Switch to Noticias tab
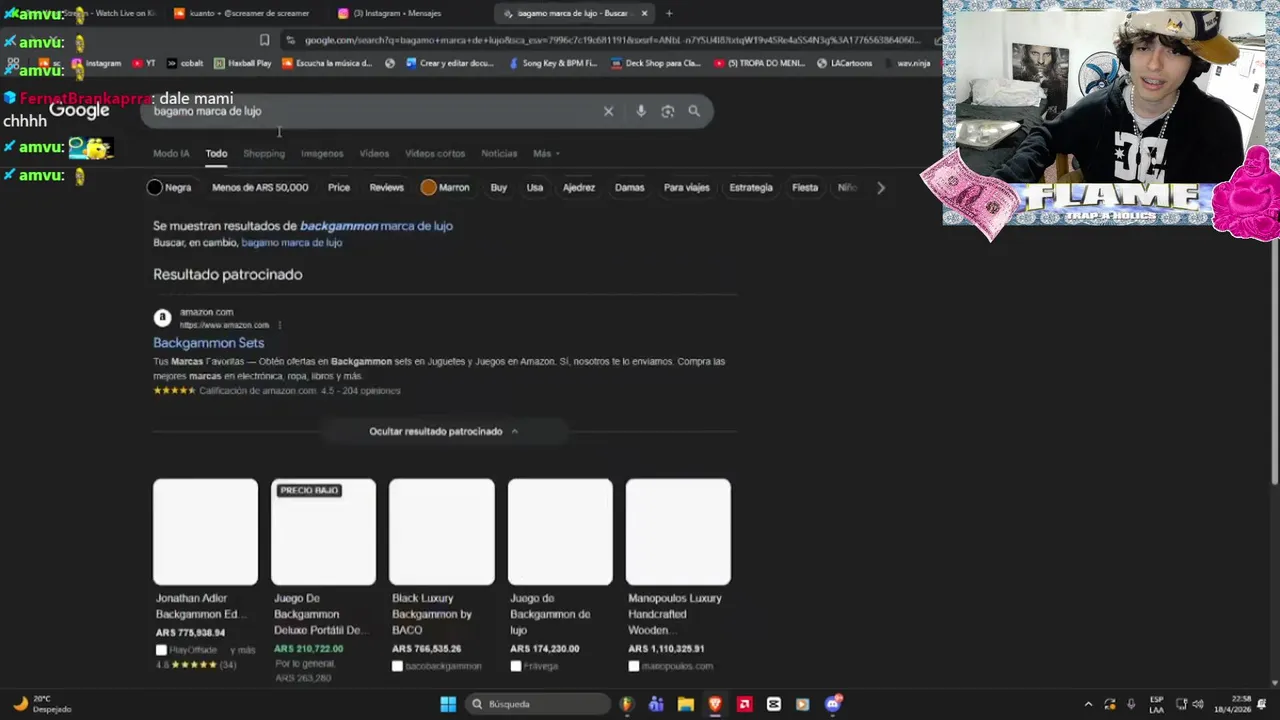The height and width of the screenshot is (720, 1280). [499, 154]
